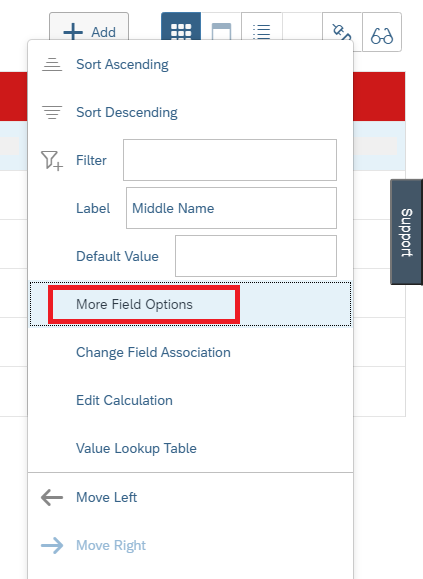The width and height of the screenshot is (423, 579).
Task: Click the Default Value input box
Action: point(256,256)
